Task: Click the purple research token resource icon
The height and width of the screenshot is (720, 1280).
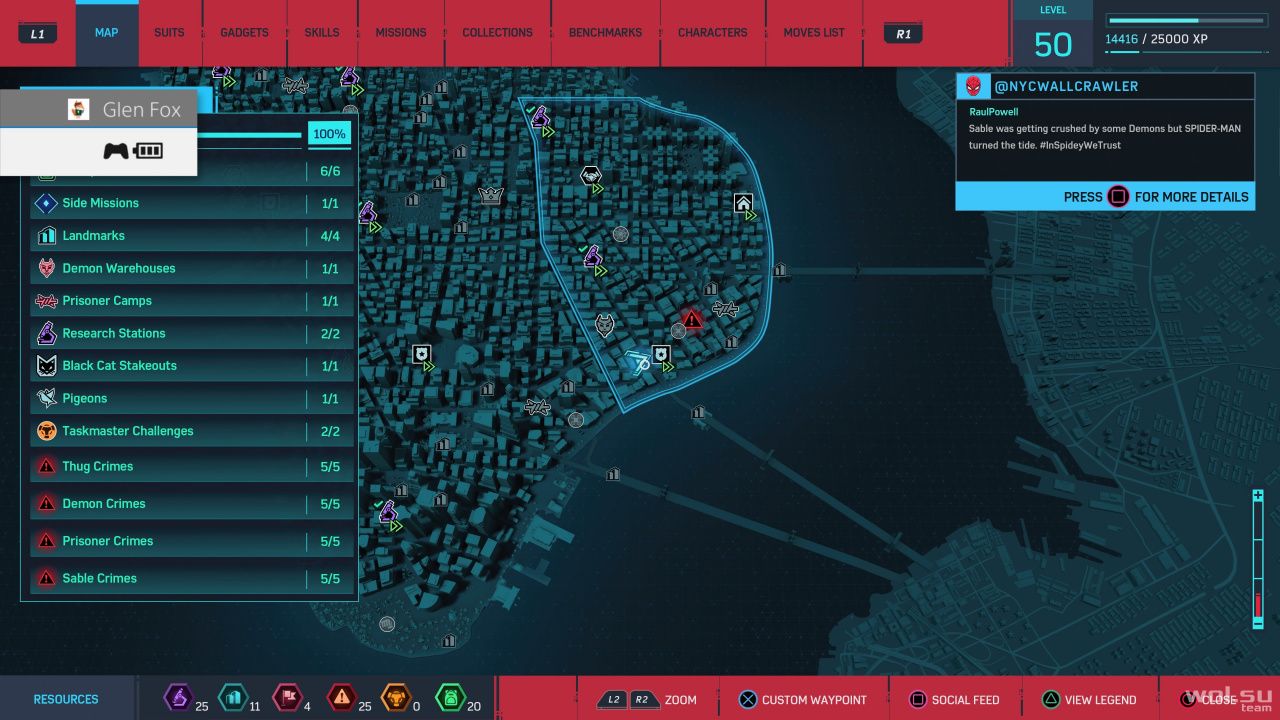Action: [178, 697]
